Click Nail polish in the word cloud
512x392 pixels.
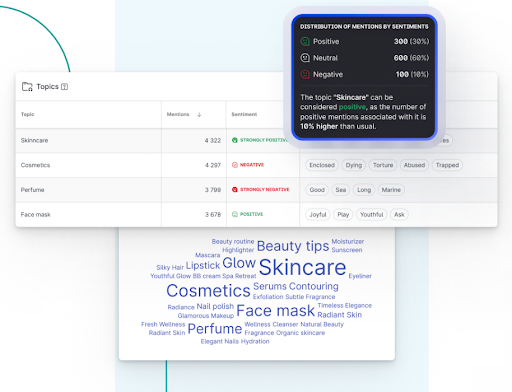click(x=215, y=306)
